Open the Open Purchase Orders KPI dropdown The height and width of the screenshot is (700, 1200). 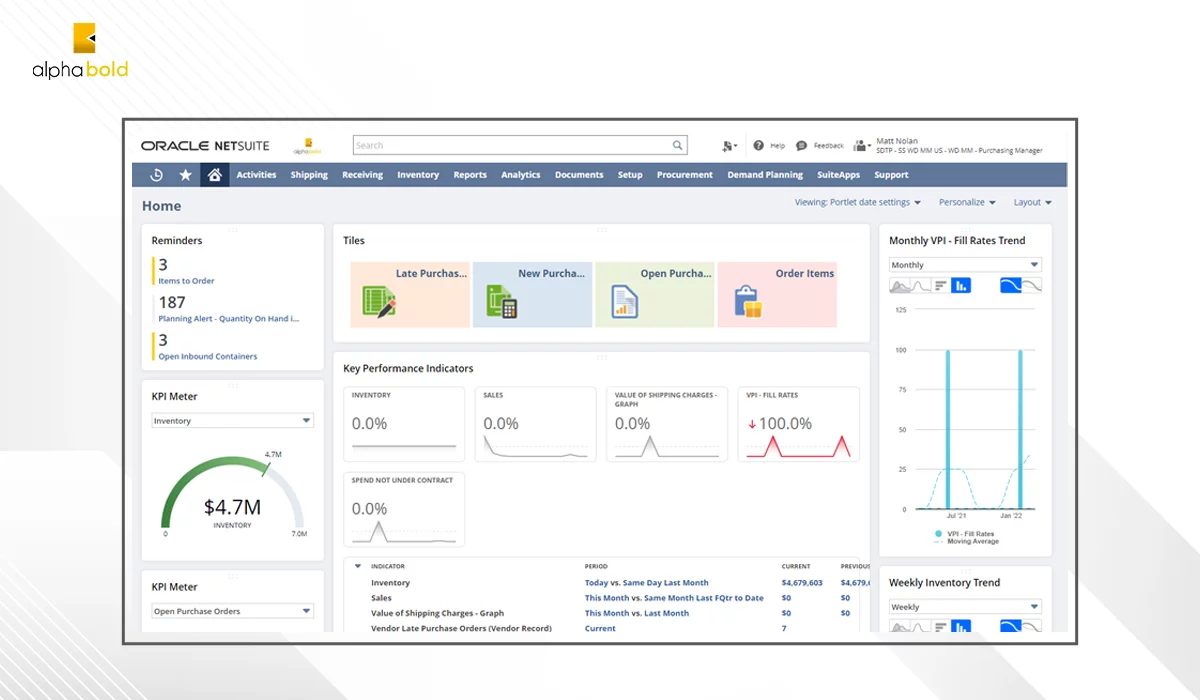tap(233, 611)
